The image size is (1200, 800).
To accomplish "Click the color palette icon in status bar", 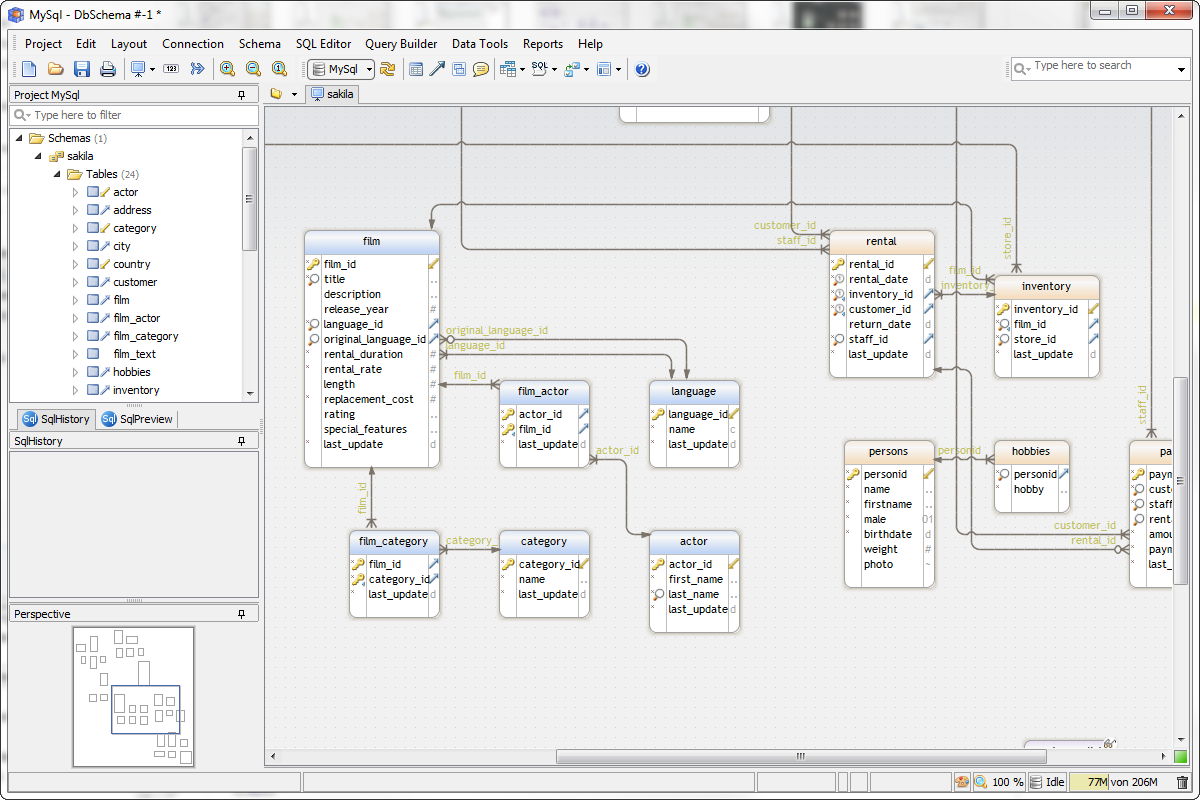I will (962, 782).
